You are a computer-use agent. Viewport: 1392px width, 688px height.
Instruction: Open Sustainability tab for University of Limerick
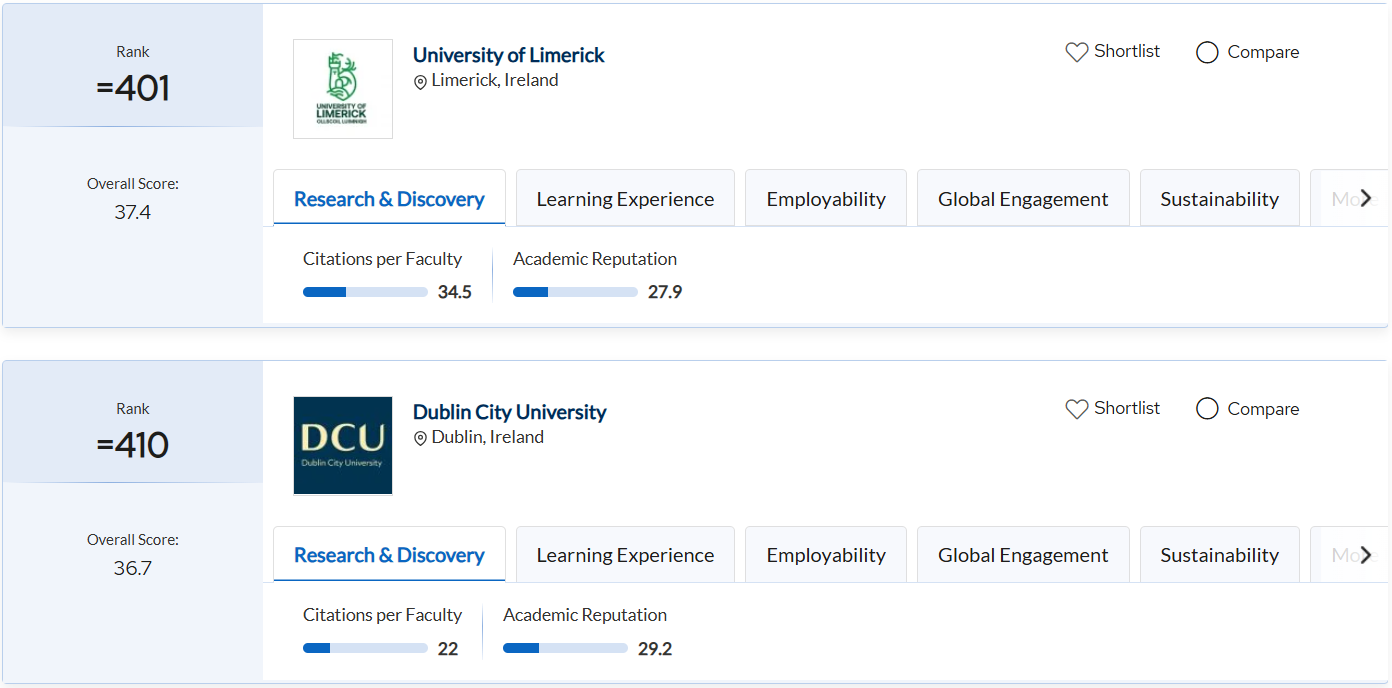click(1219, 199)
